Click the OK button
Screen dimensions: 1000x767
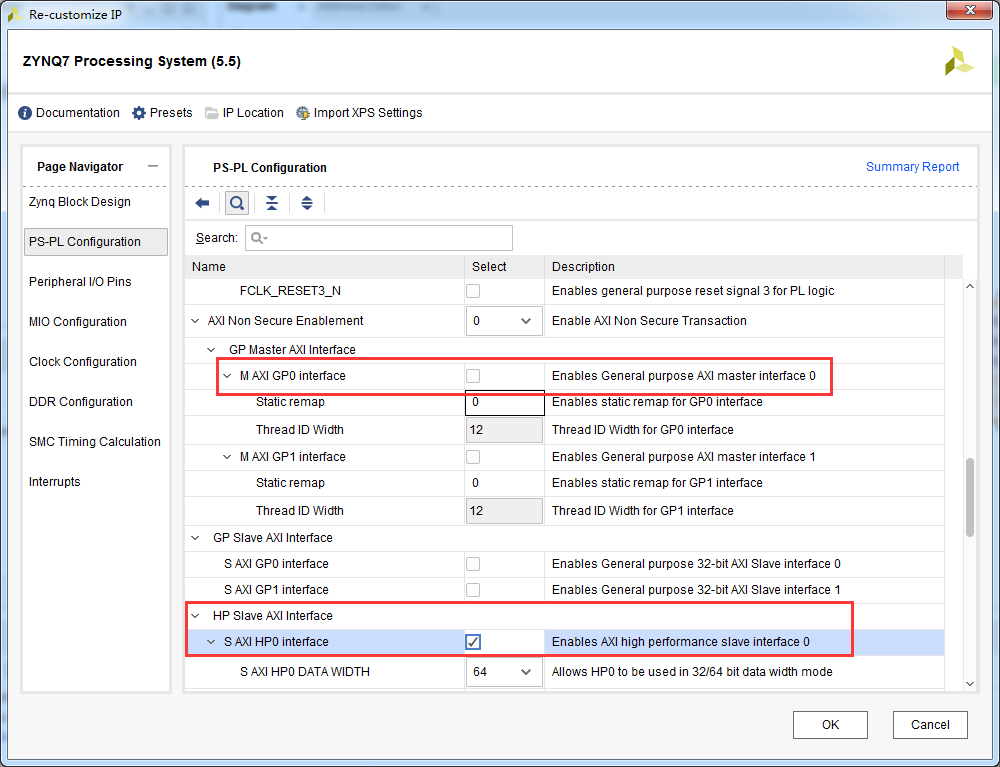point(830,725)
